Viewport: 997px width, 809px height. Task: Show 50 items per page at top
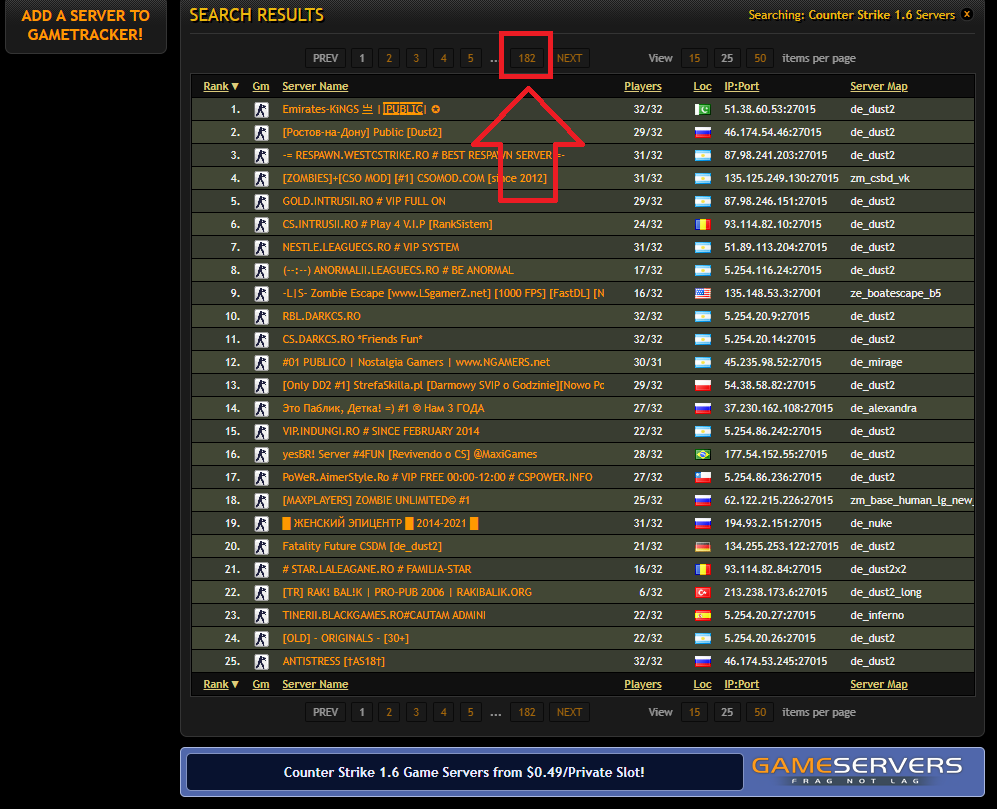(x=760, y=58)
